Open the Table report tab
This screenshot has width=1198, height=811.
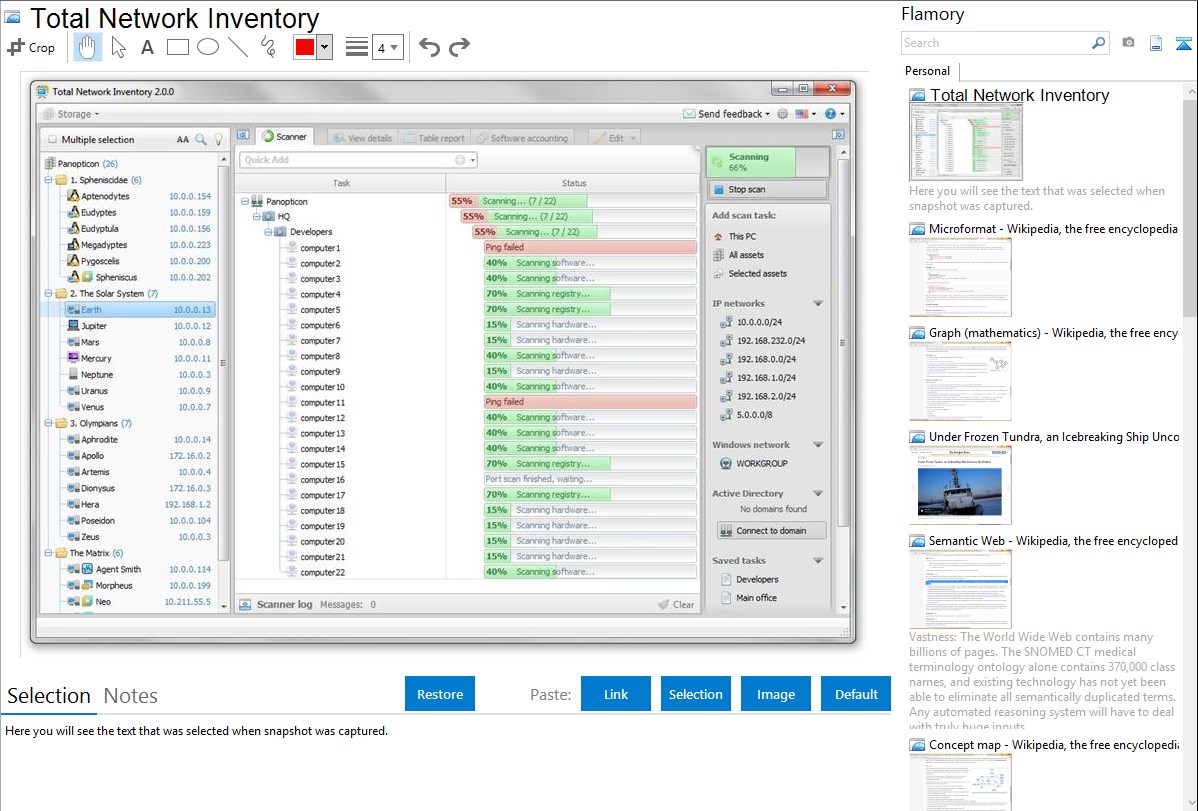(x=434, y=138)
